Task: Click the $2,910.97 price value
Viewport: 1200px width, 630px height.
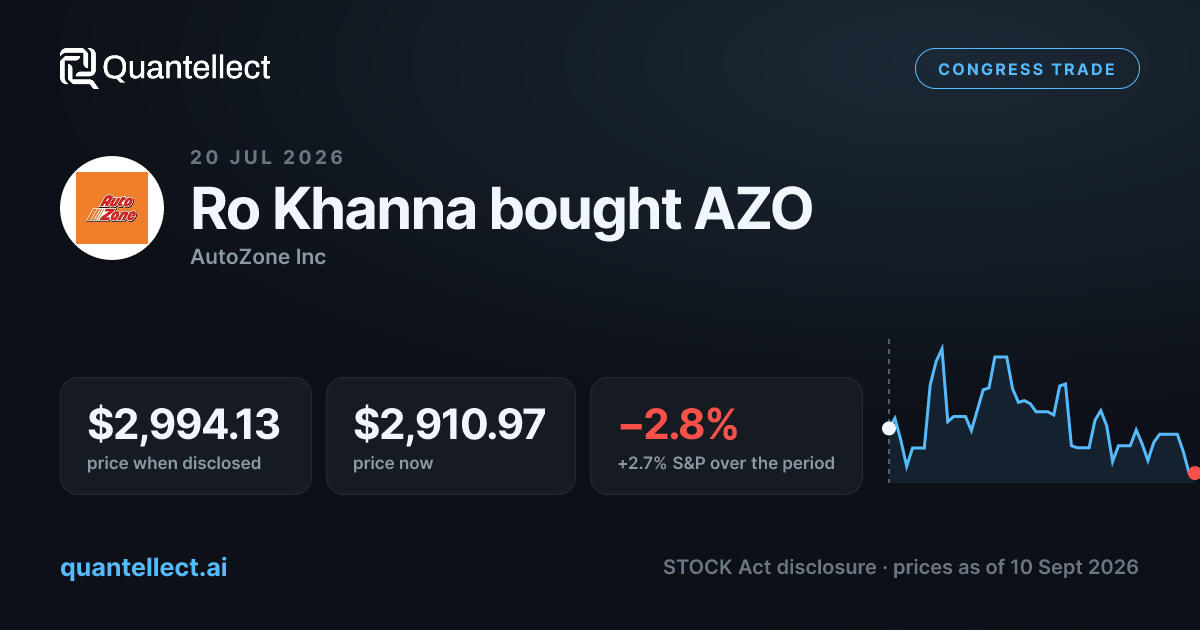Action: (x=450, y=424)
